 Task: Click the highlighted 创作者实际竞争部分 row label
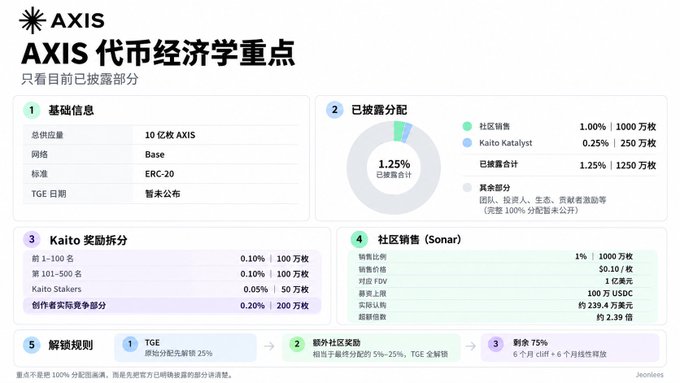pos(69,305)
